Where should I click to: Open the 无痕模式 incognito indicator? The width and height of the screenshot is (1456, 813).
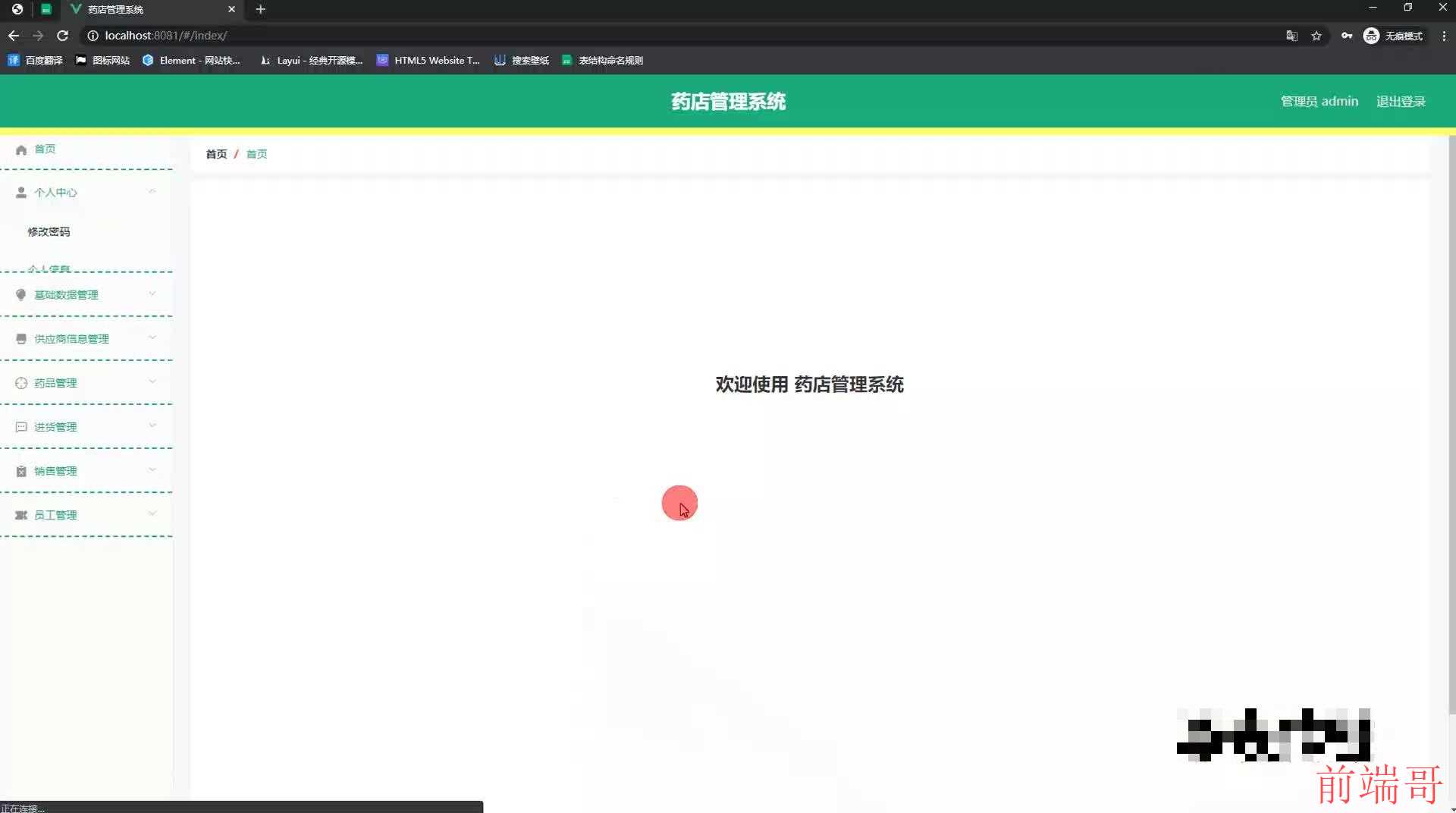pyautogui.click(x=1393, y=36)
